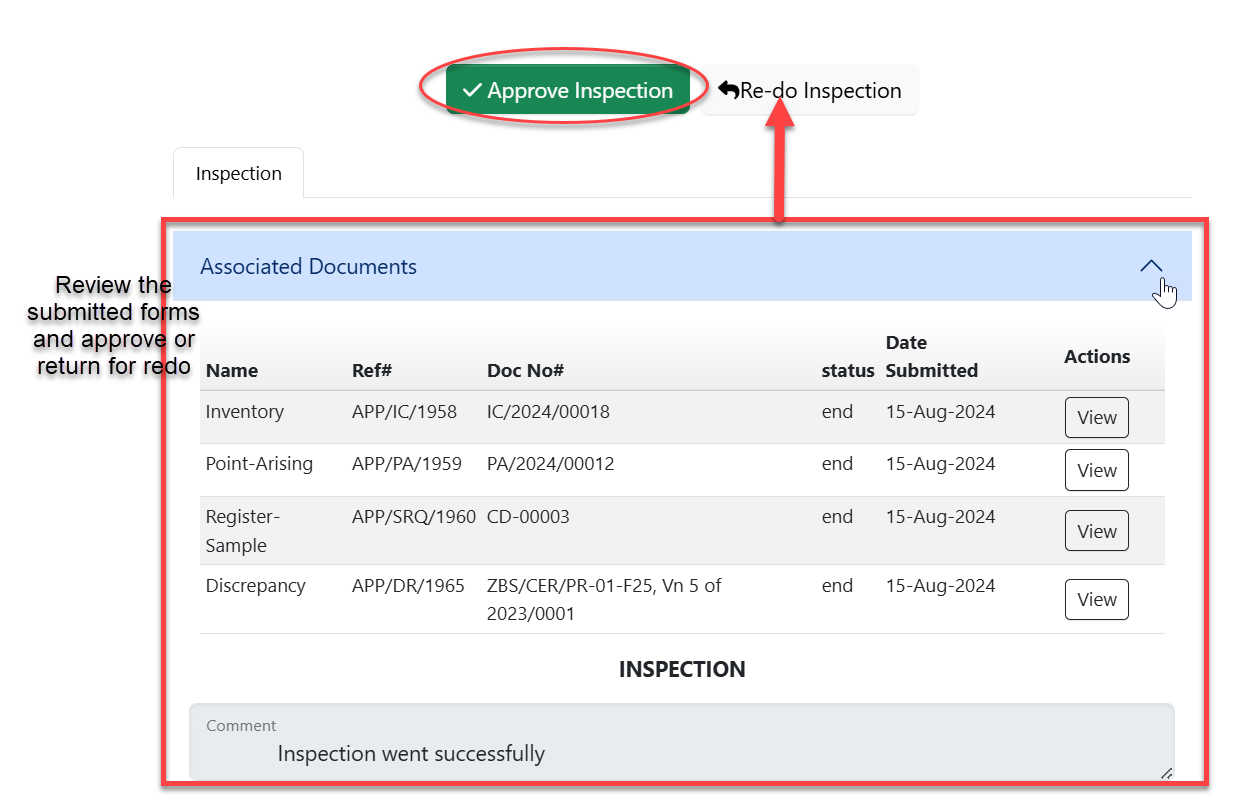Image resolution: width=1239 pixels, height=800 pixels.
Task: Click the undo arrow icon on Re-do Inspection
Action: [728, 91]
